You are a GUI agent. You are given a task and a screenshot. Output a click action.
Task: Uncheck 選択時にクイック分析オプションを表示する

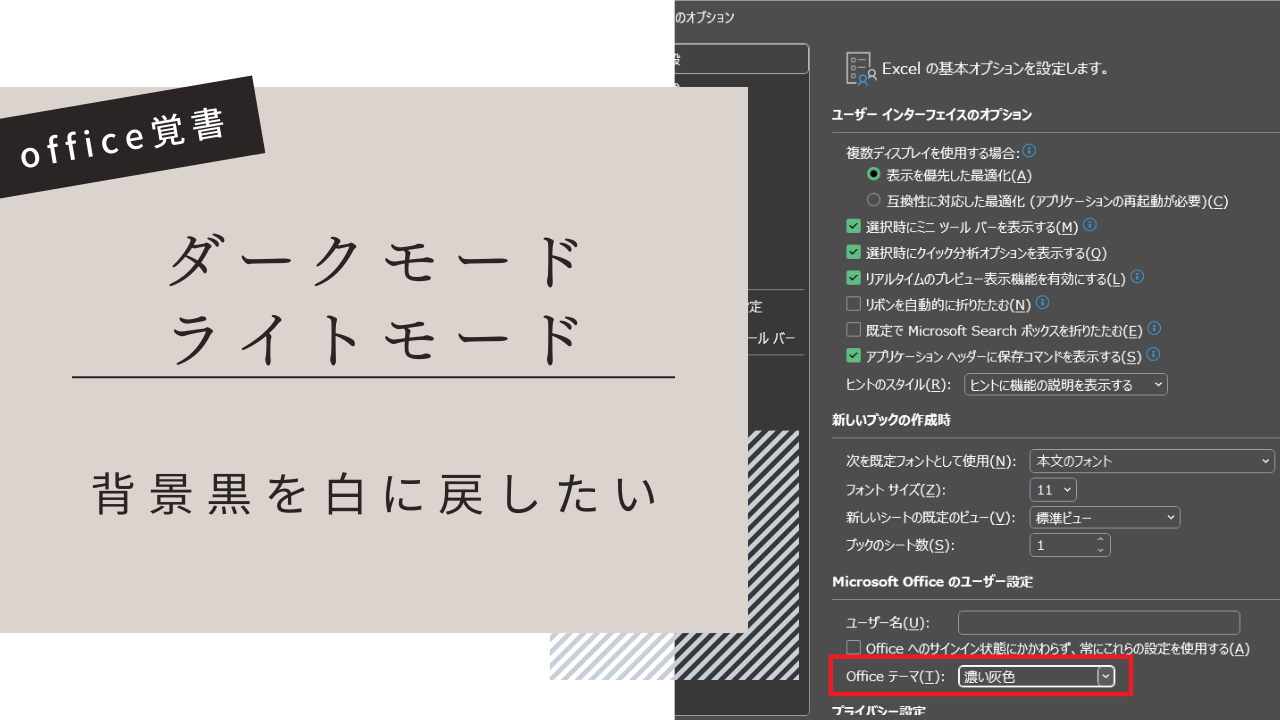click(854, 253)
